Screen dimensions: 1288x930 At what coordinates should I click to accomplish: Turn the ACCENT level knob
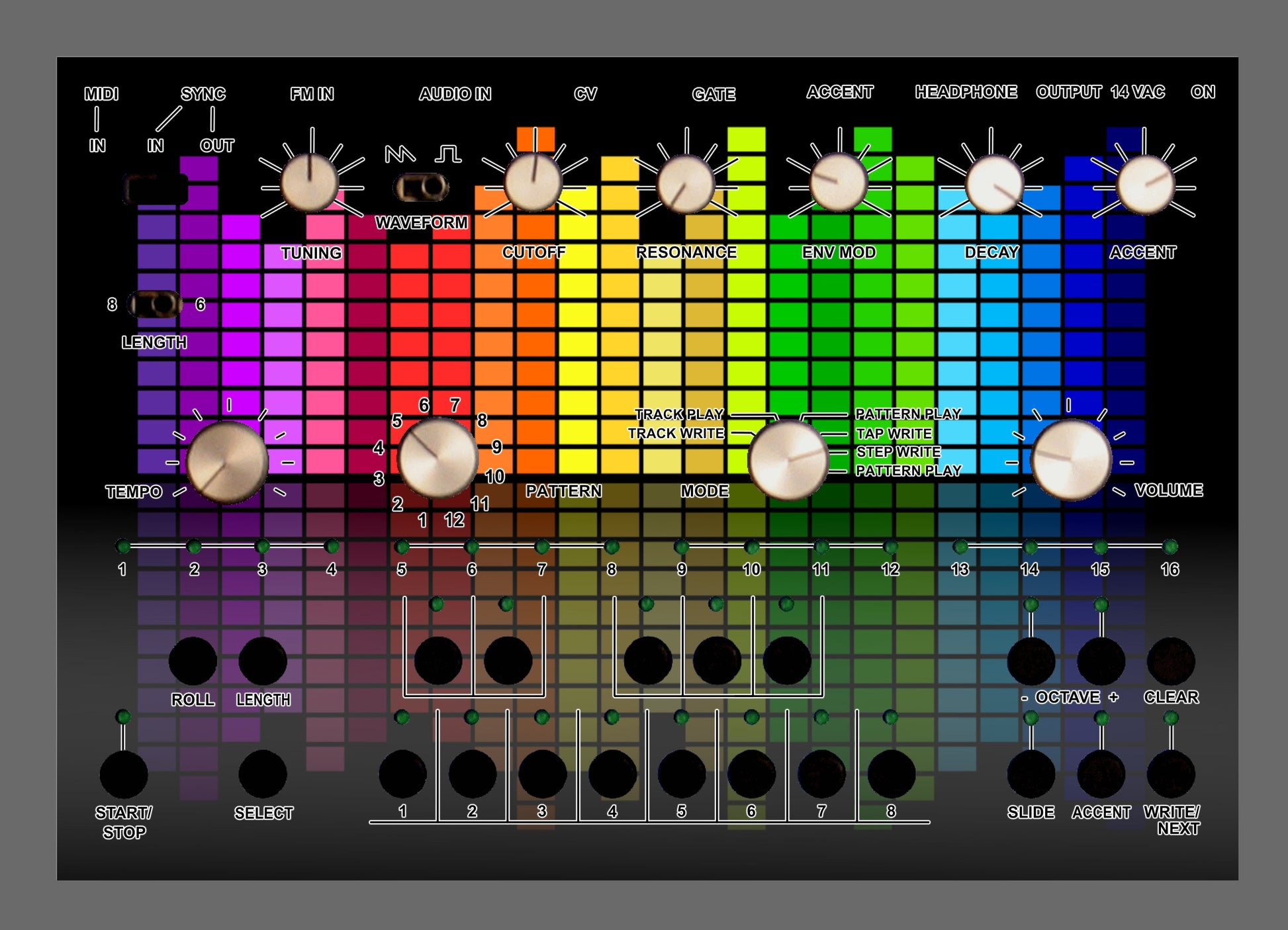click(x=1145, y=185)
